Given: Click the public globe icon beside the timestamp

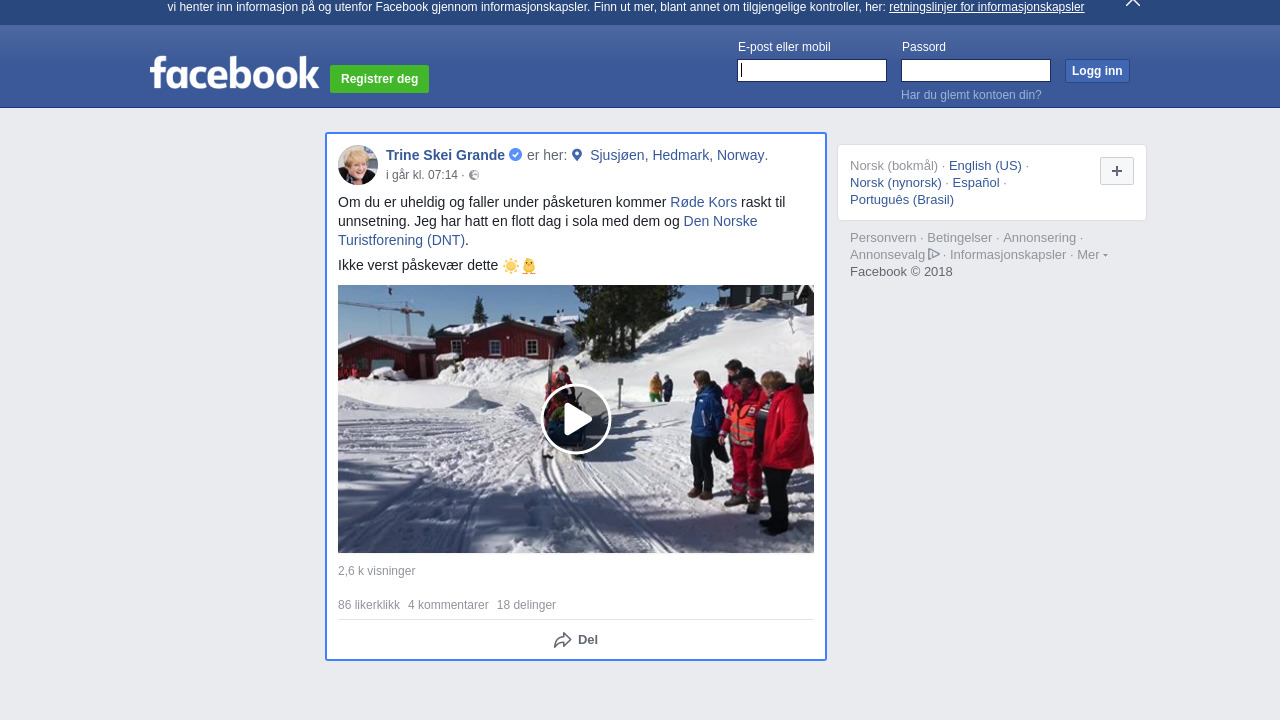Looking at the screenshot, I should tap(474, 175).
